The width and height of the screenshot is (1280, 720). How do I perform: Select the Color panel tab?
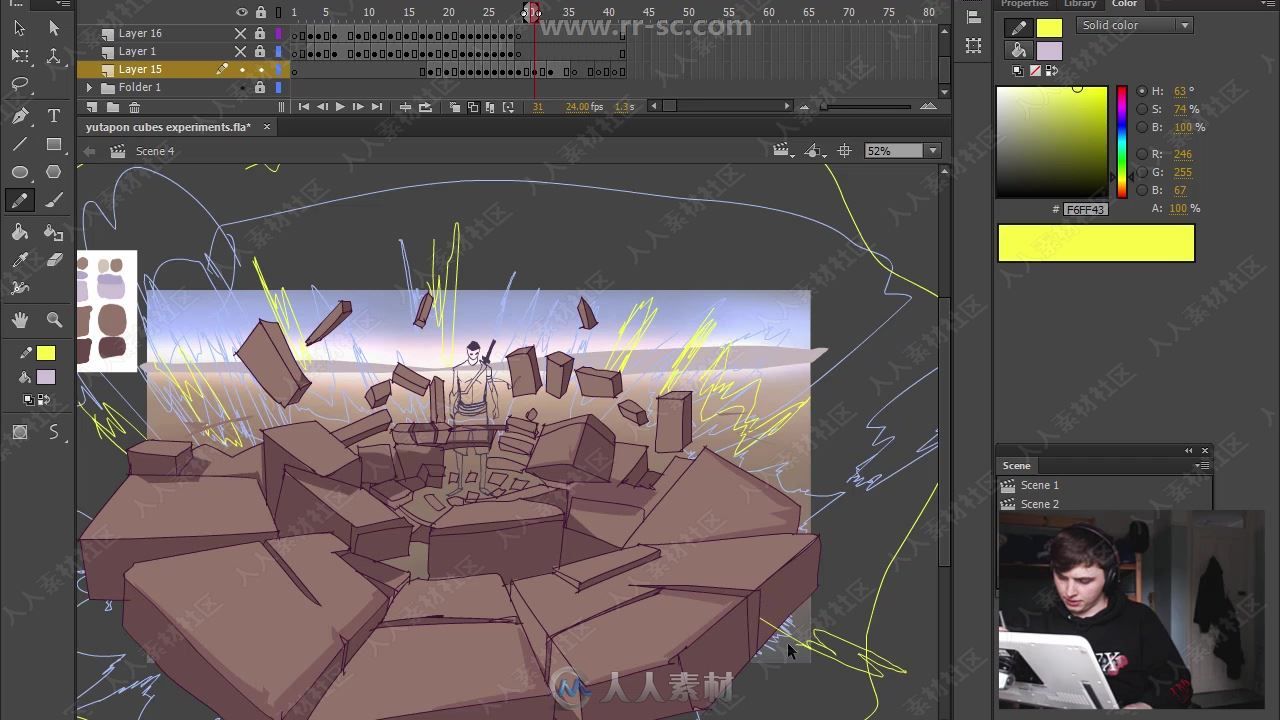click(1125, 4)
